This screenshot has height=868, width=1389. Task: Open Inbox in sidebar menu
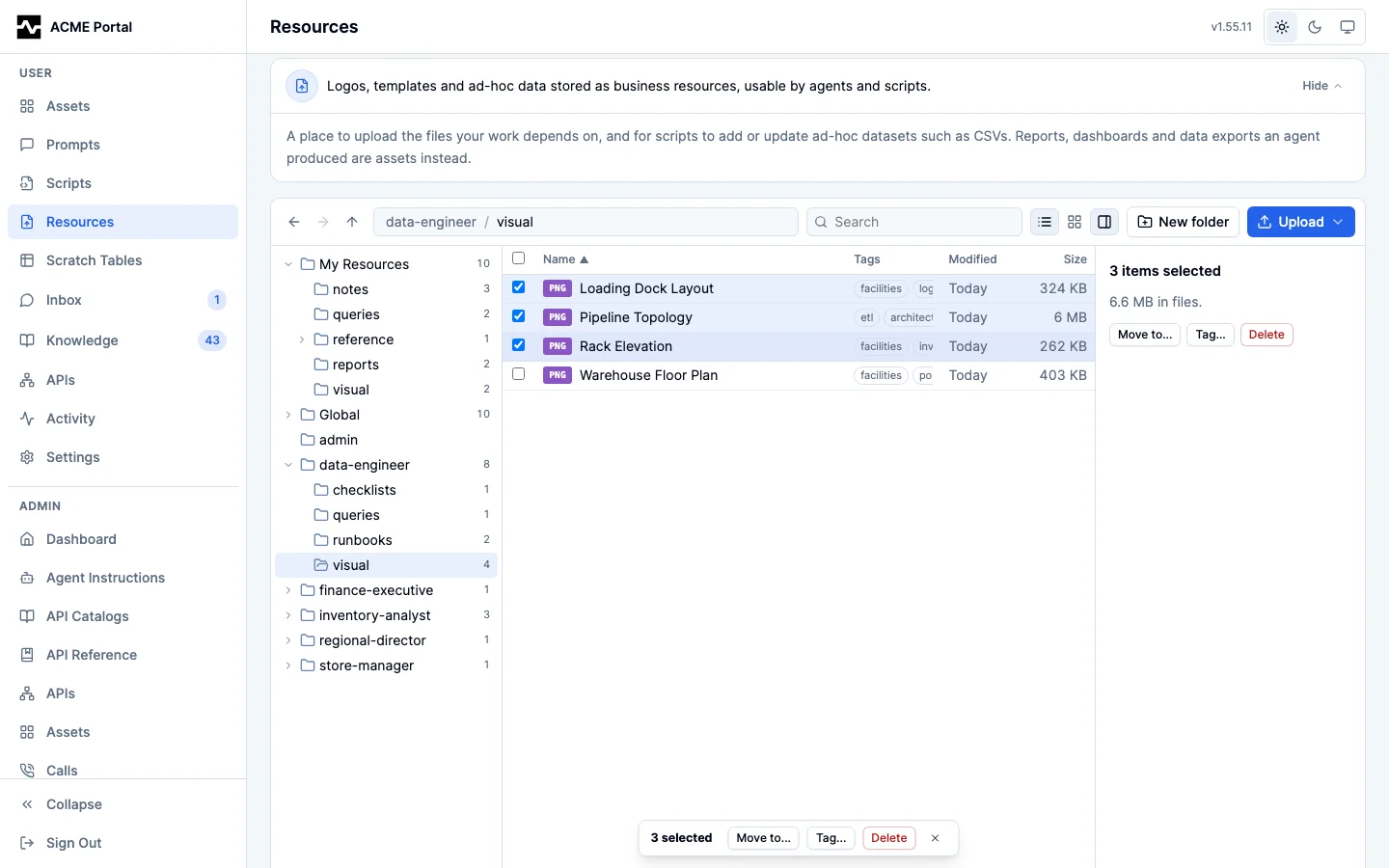pyautogui.click(x=123, y=300)
